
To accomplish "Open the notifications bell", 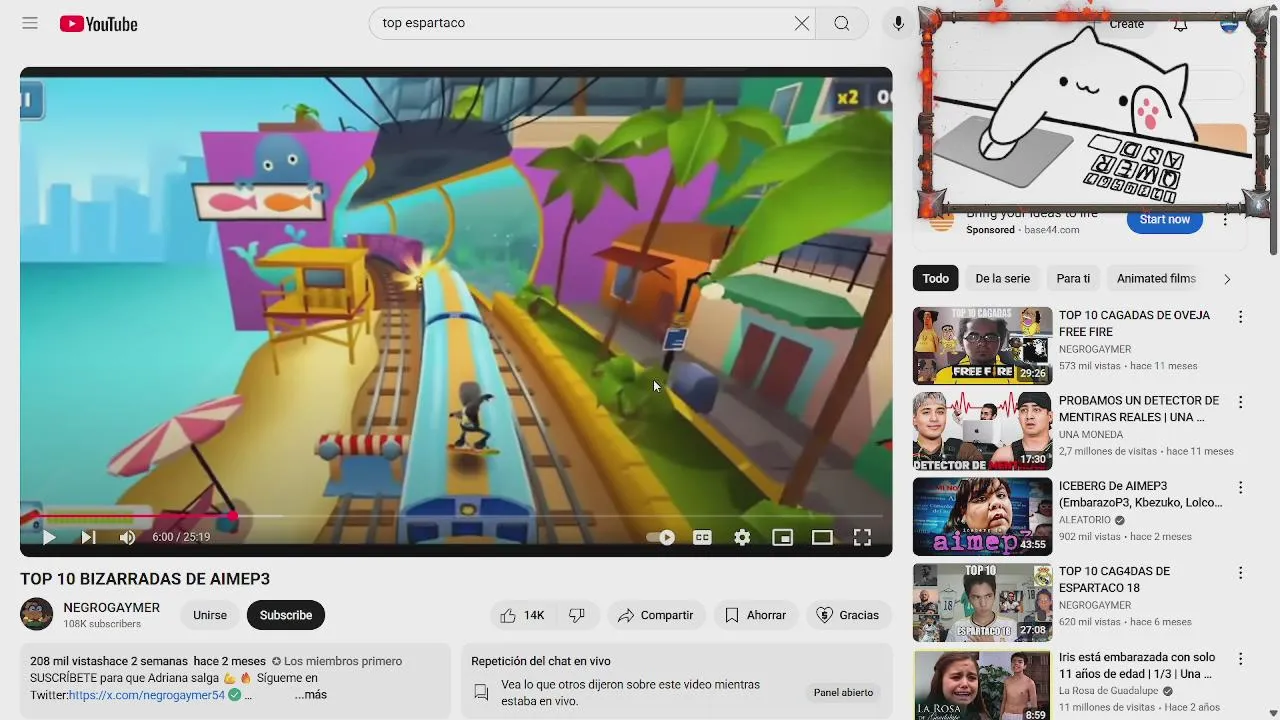I will pos(1180,24).
